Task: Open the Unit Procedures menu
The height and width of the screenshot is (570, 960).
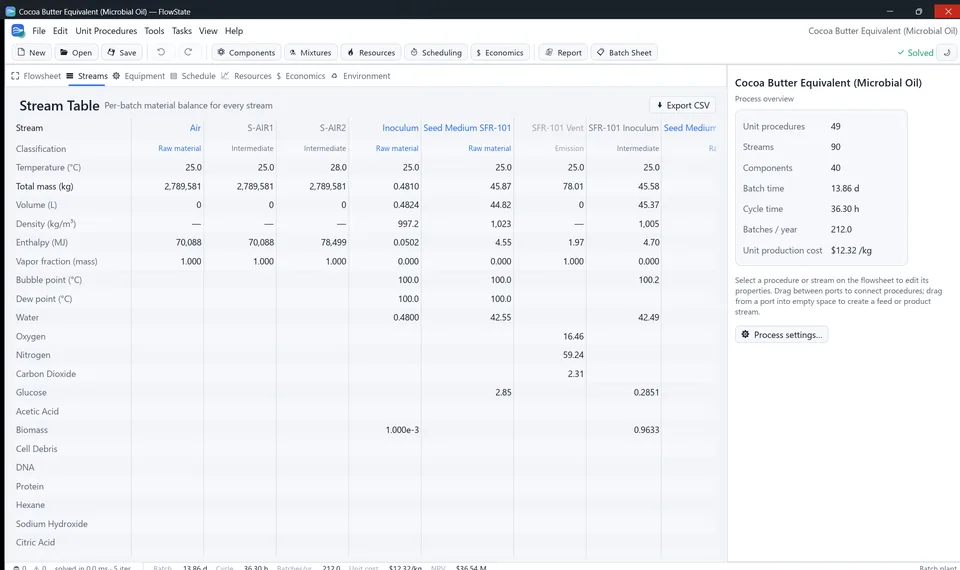Action: pos(106,31)
